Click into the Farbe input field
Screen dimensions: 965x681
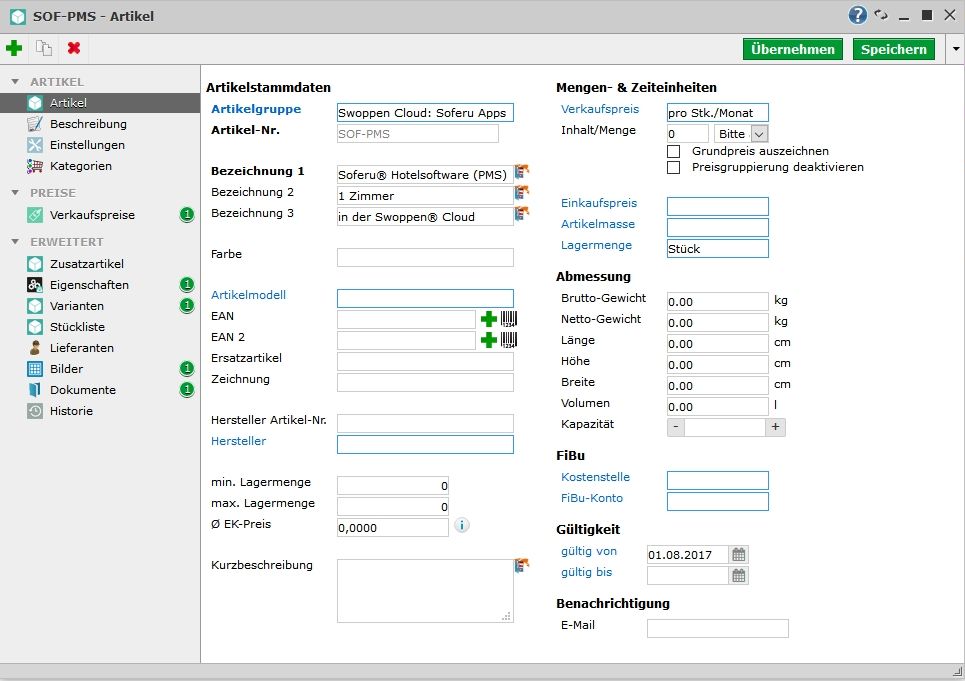(425, 257)
